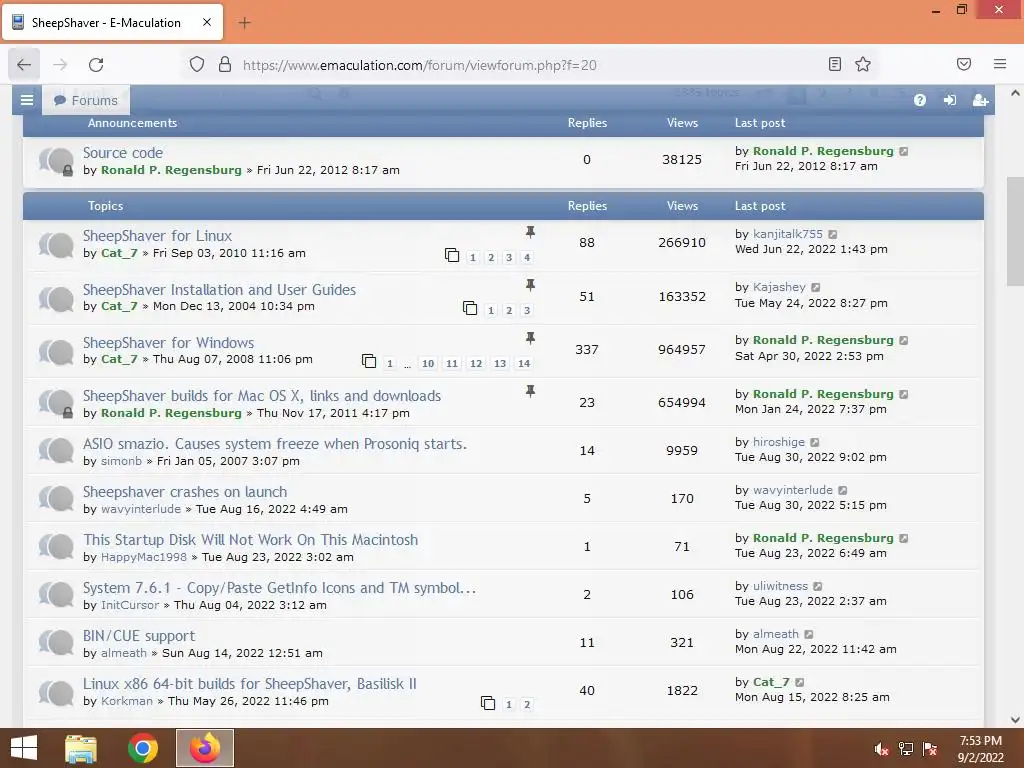View almeath's latest post icon
This screenshot has width=1024, height=768.
coord(808,634)
